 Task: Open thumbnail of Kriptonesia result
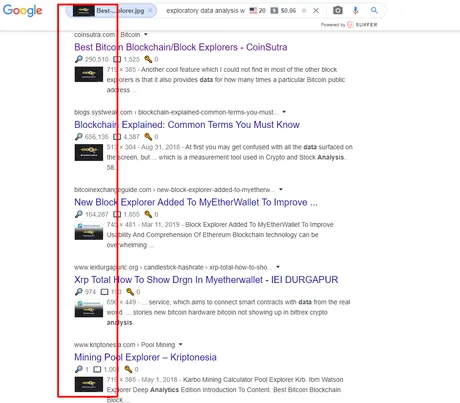89,384
